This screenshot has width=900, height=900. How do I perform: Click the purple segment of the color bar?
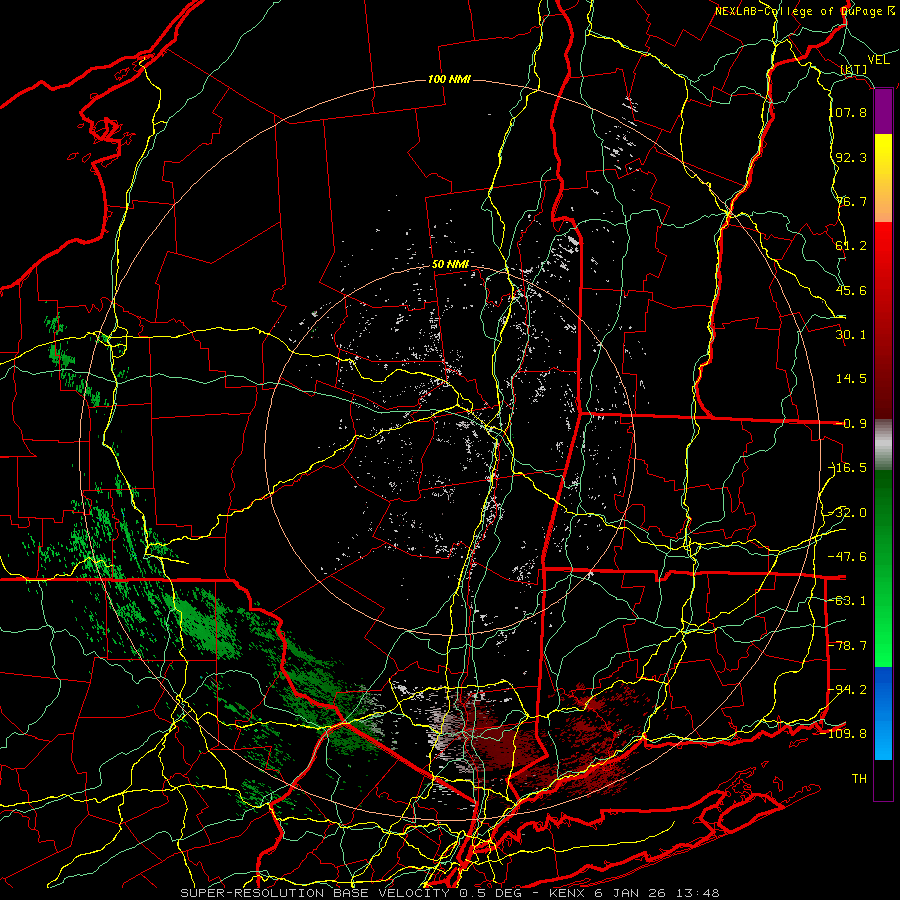[x=883, y=112]
